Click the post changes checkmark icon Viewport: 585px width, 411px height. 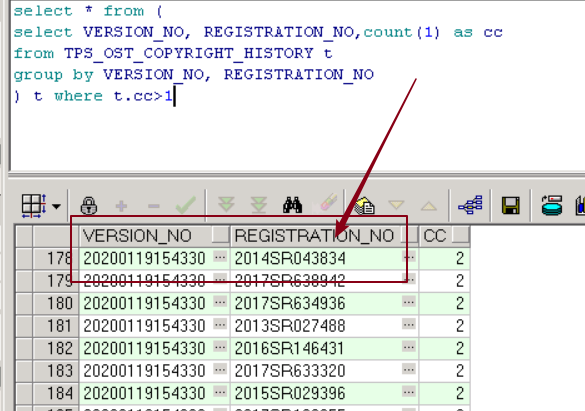[x=186, y=205]
